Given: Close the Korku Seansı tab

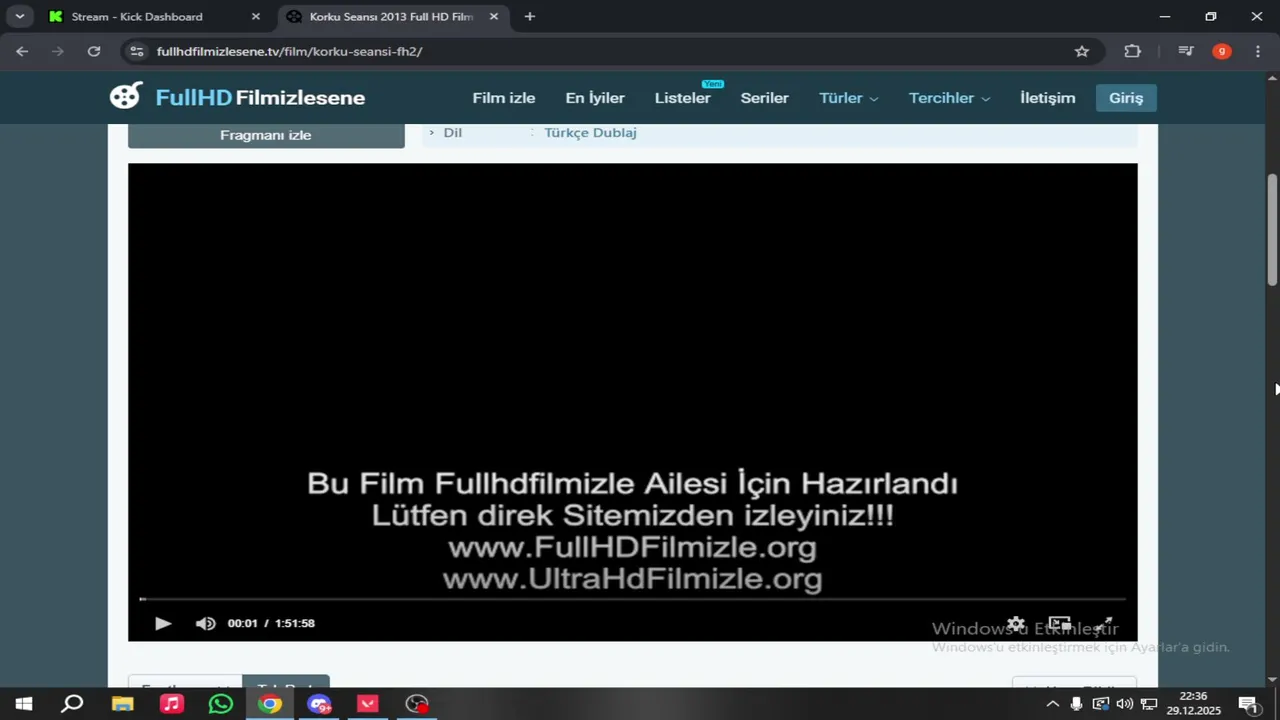Looking at the screenshot, I should [493, 17].
